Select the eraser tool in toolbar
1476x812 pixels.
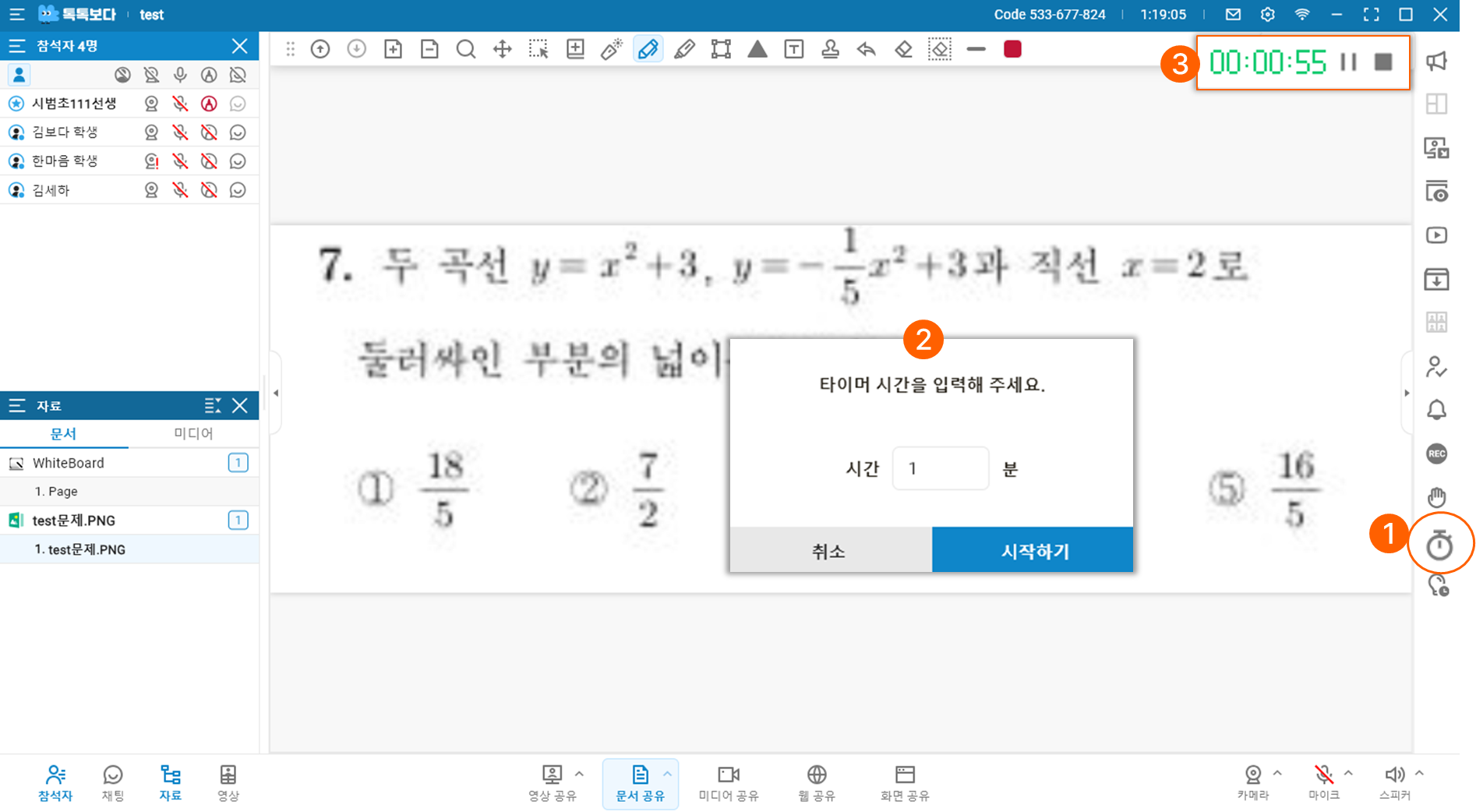pos(903,50)
